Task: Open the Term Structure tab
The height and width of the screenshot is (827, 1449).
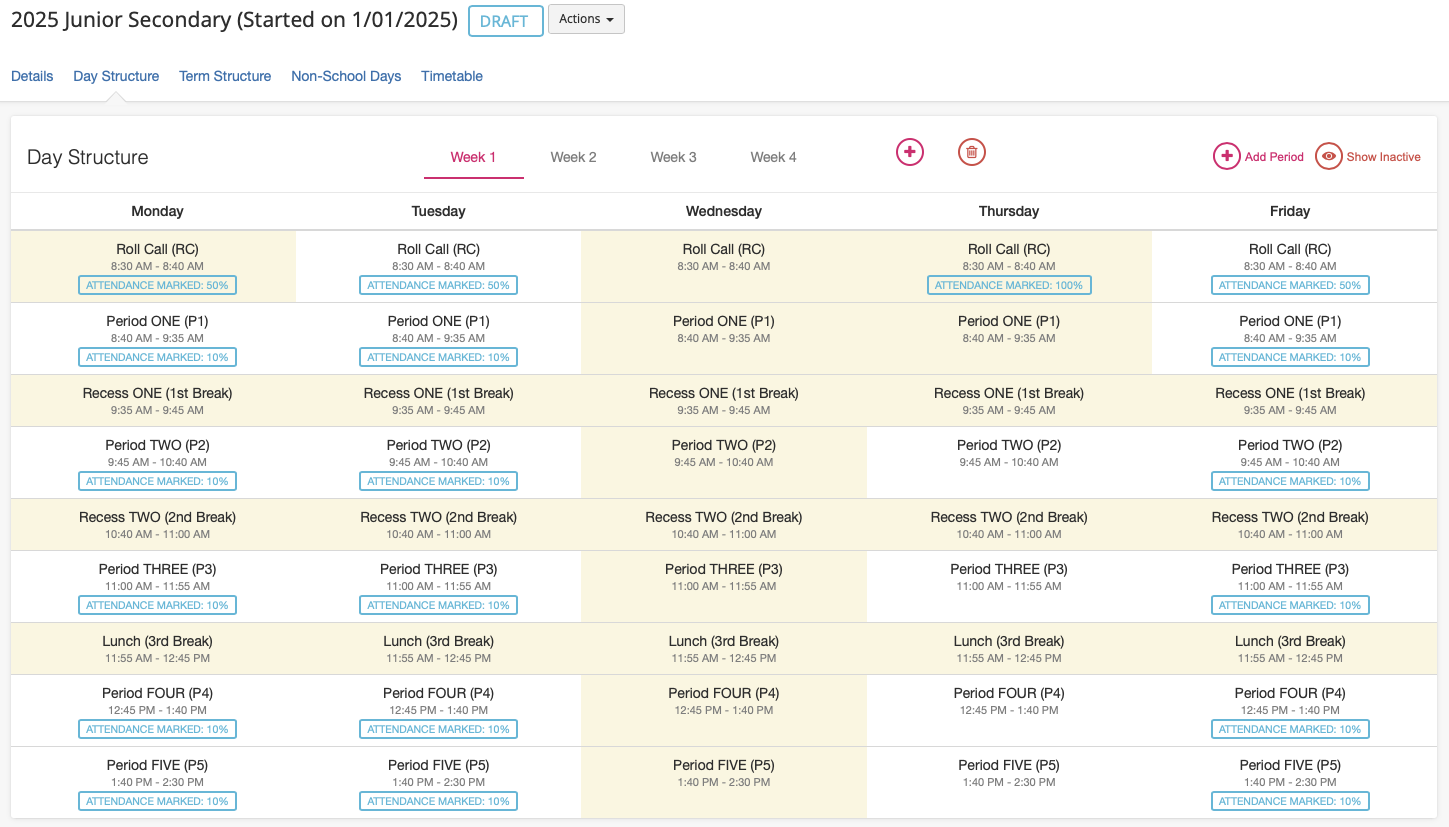Action: [x=225, y=76]
